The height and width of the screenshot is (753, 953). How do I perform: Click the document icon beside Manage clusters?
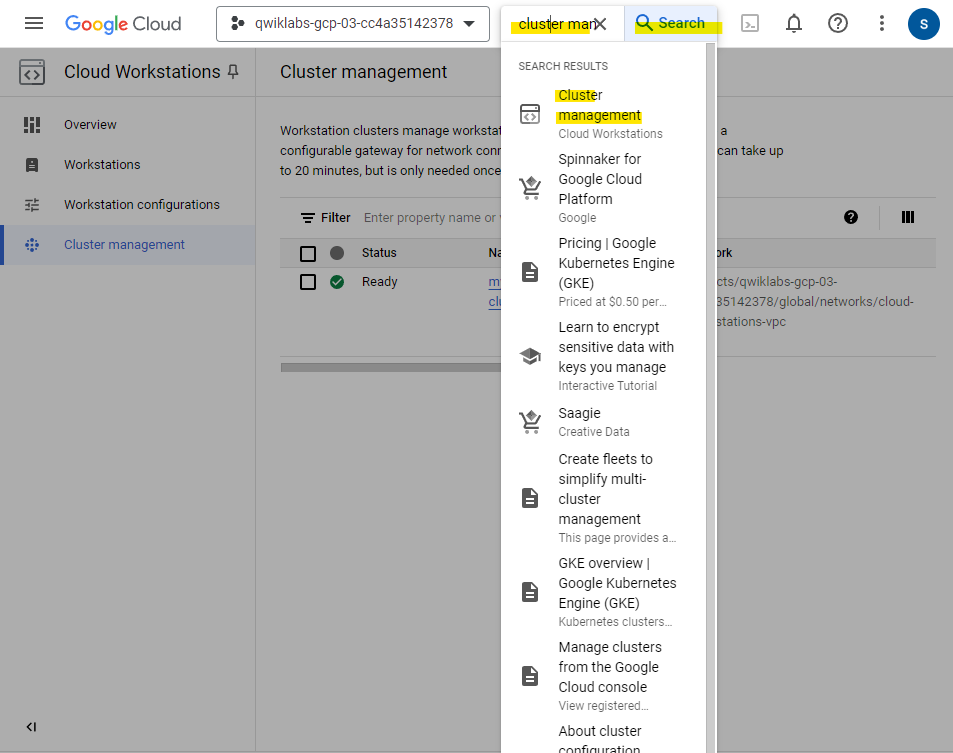pyautogui.click(x=530, y=676)
